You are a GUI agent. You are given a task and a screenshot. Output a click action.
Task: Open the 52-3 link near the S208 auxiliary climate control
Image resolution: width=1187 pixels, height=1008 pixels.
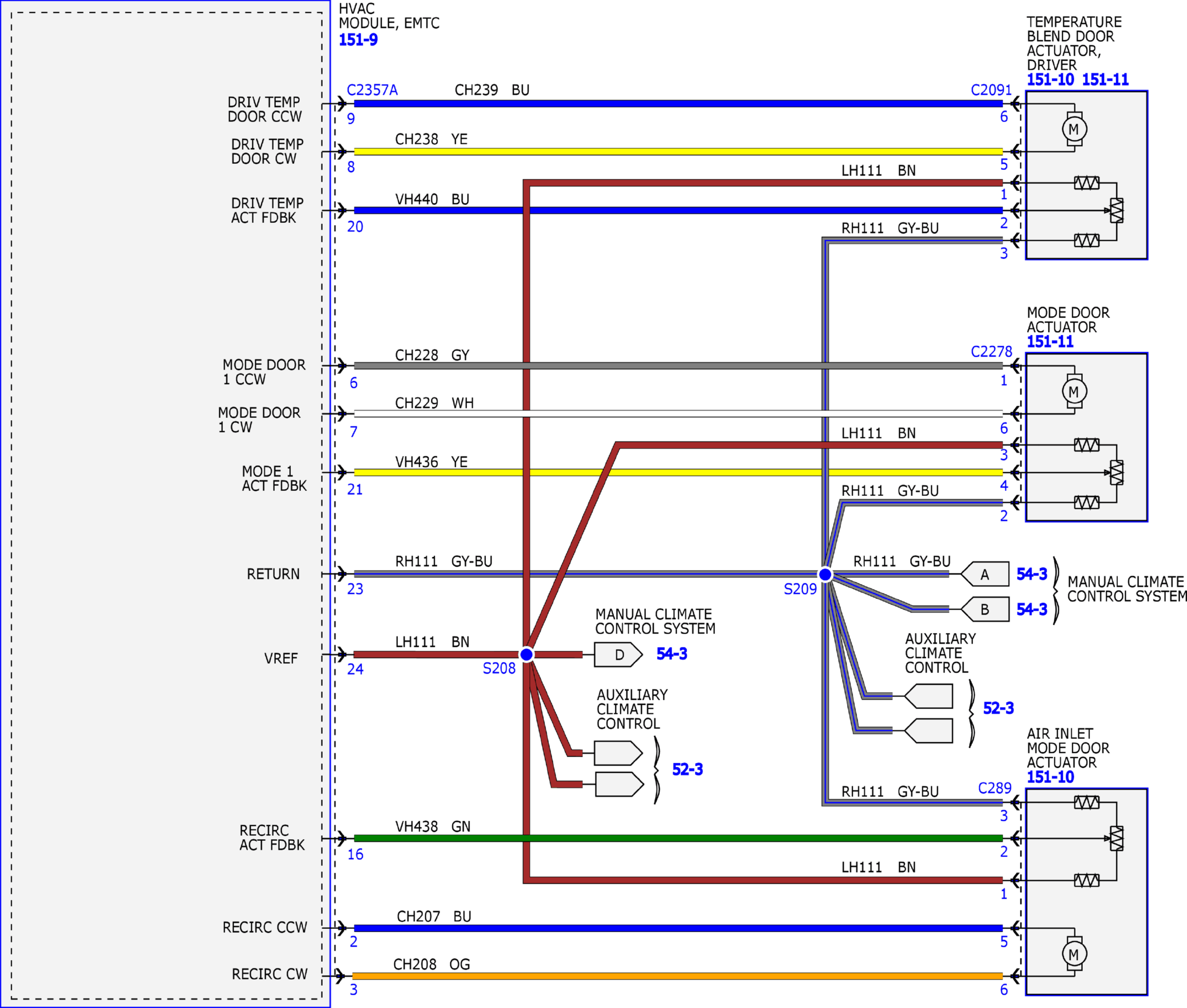[x=688, y=769]
